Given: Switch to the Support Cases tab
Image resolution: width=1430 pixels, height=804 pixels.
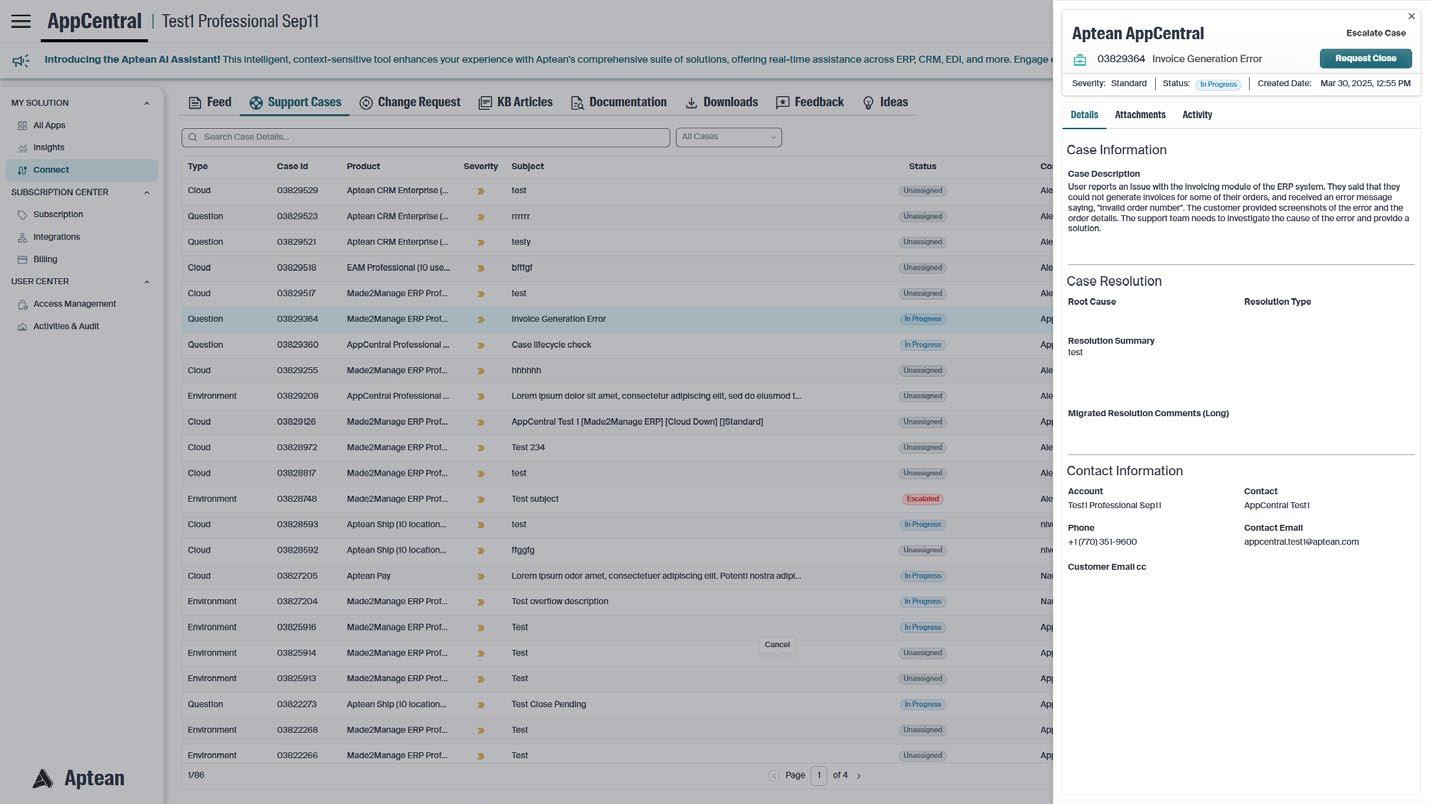Looking at the screenshot, I should click(x=295, y=102).
